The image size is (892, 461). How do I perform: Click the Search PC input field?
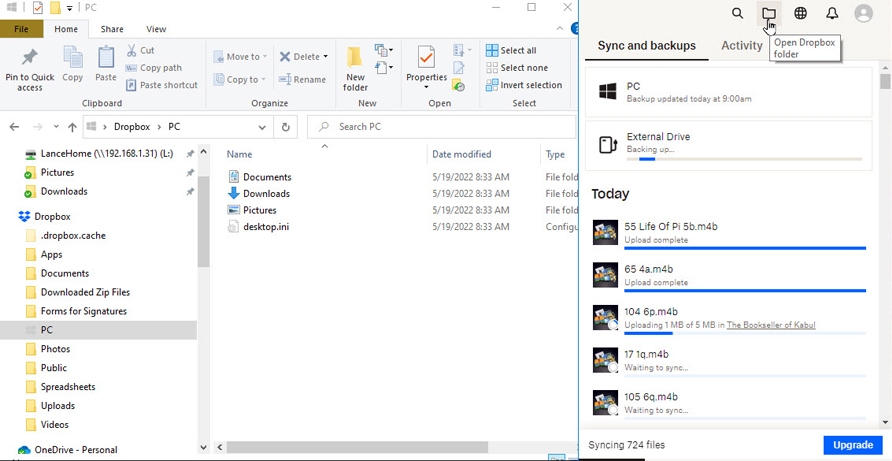point(441,127)
